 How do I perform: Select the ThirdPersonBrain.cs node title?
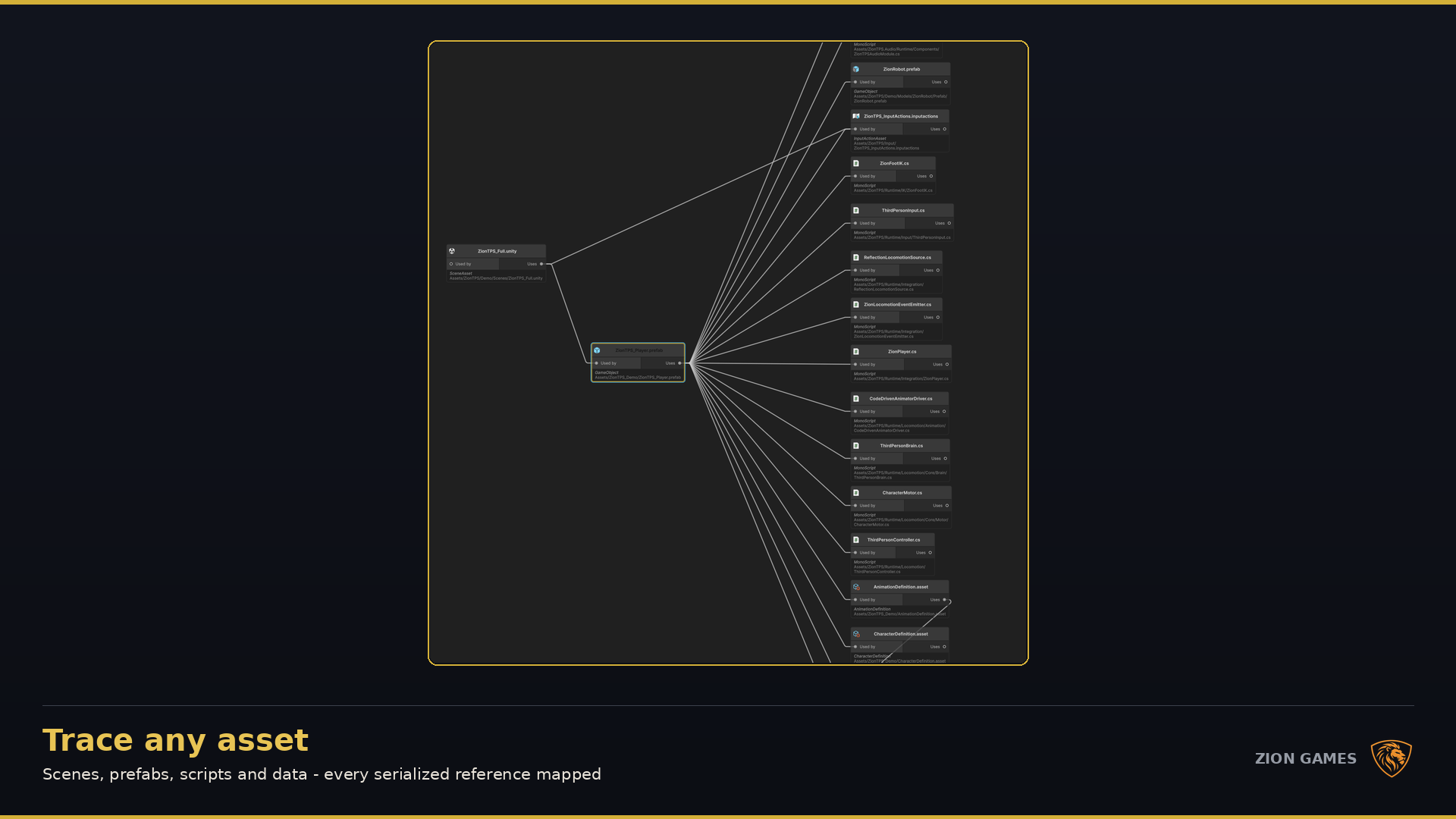click(901, 445)
